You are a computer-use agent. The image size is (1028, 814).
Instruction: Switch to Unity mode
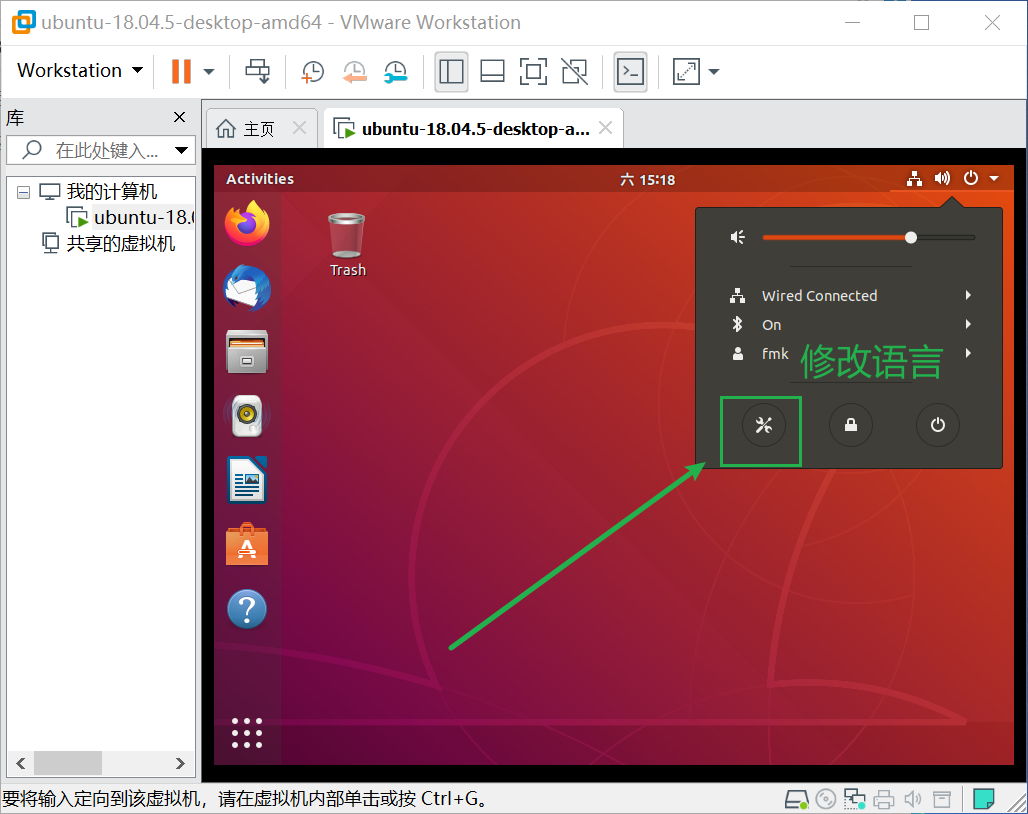click(575, 71)
